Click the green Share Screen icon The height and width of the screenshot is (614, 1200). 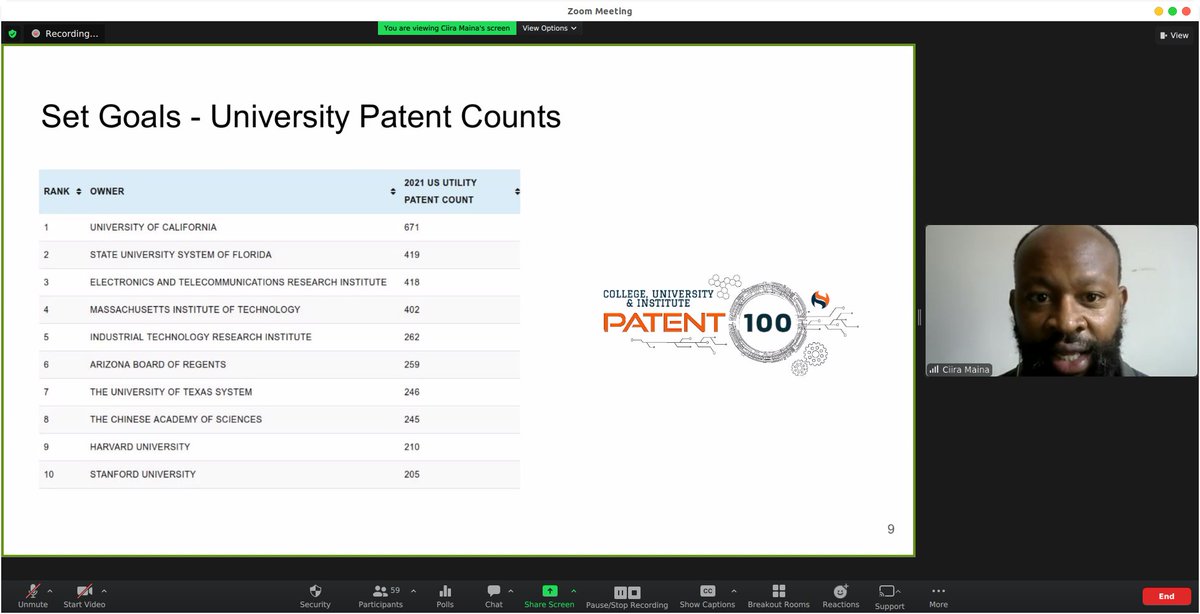coord(549,591)
